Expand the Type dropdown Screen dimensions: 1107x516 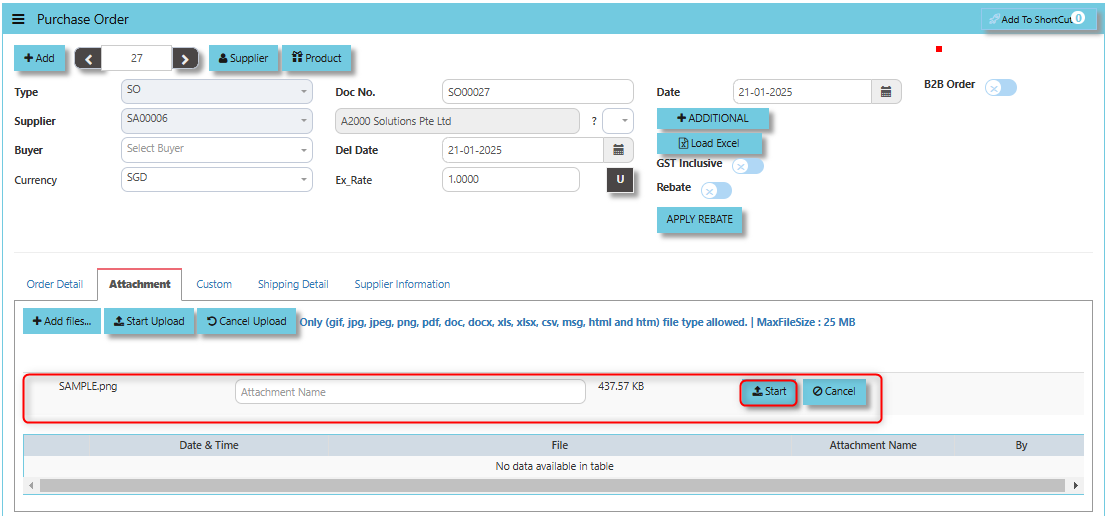(216, 91)
